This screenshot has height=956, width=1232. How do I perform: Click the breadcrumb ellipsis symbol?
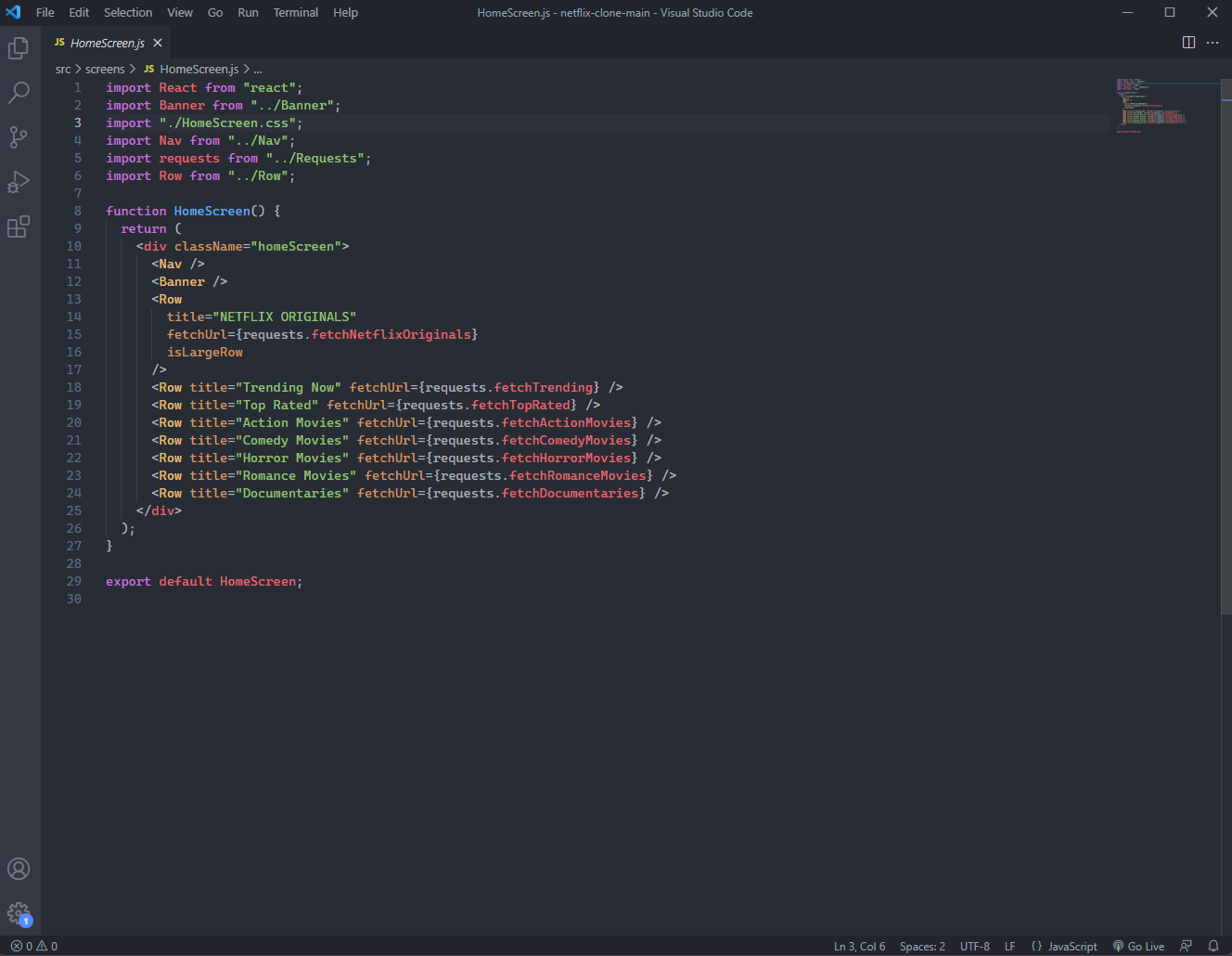(x=258, y=69)
